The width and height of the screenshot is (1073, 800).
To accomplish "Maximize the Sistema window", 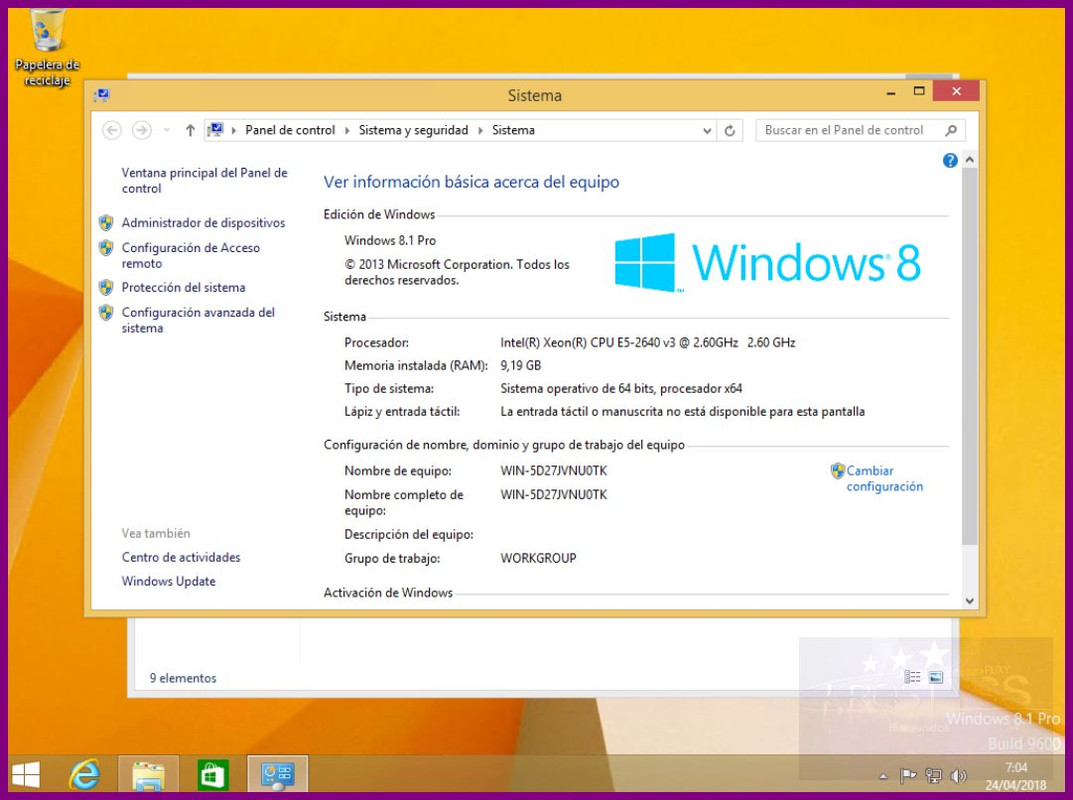I will click(x=919, y=91).
